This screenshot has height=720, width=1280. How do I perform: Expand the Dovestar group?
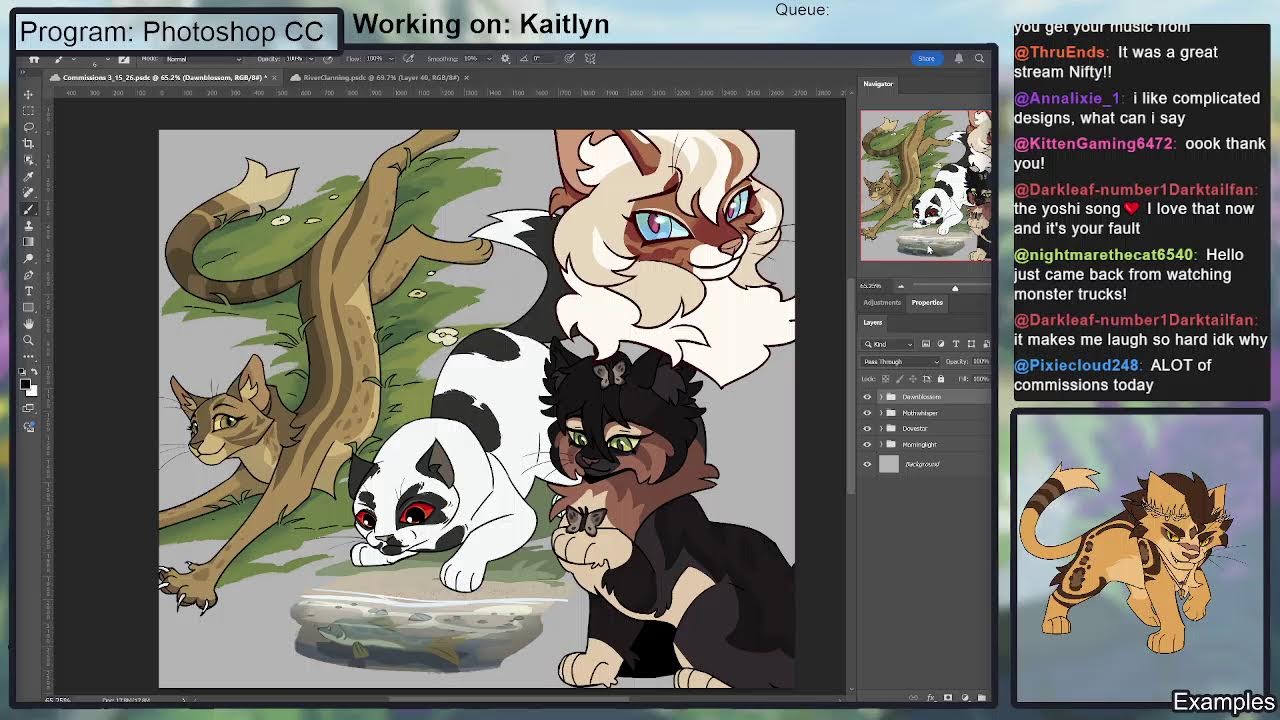coord(881,428)
